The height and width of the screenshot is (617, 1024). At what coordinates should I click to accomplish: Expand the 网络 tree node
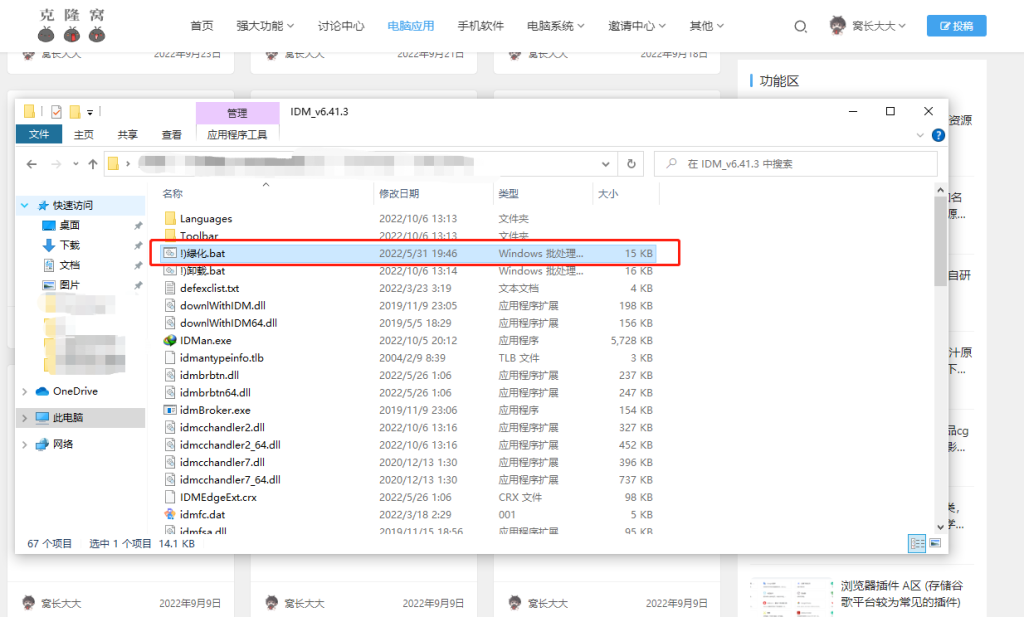coord(25,445)
